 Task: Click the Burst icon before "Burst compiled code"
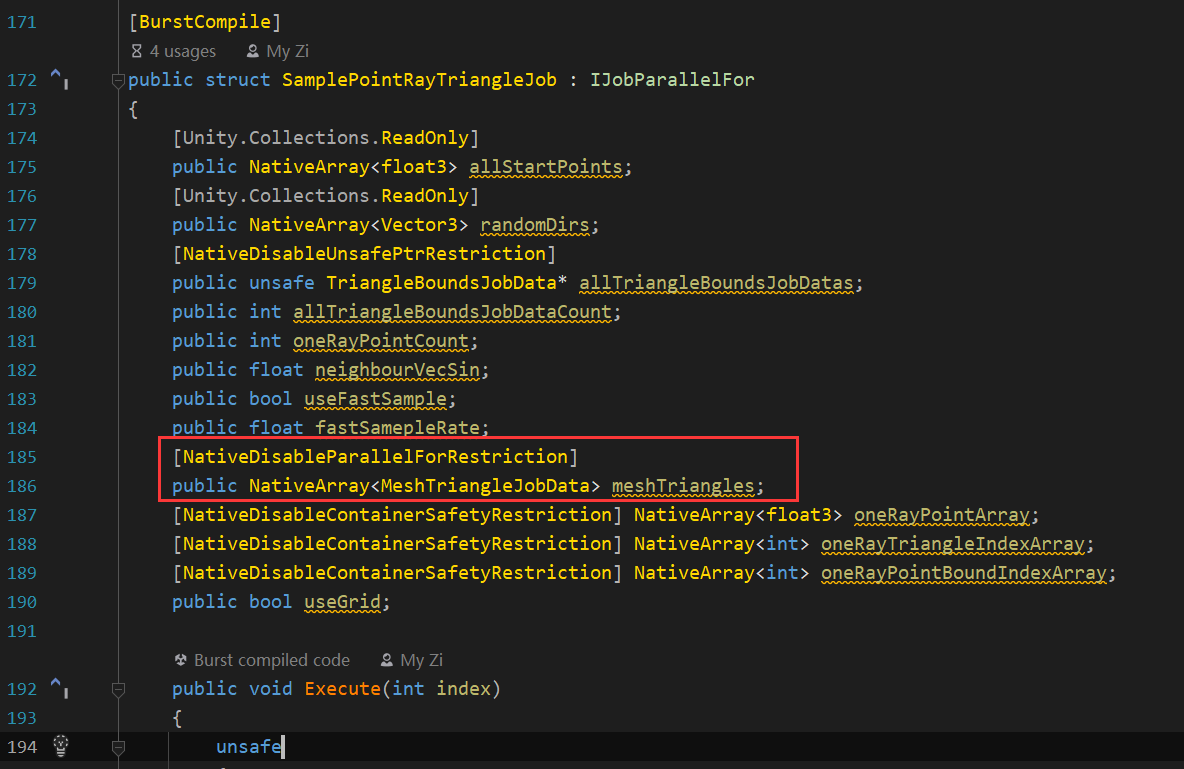coord(182,660)
